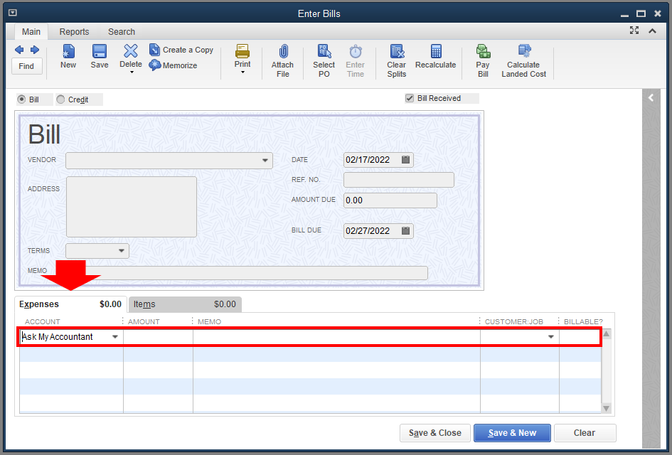
Task: Open the window system menu icon
Action: tap(13, 13)
